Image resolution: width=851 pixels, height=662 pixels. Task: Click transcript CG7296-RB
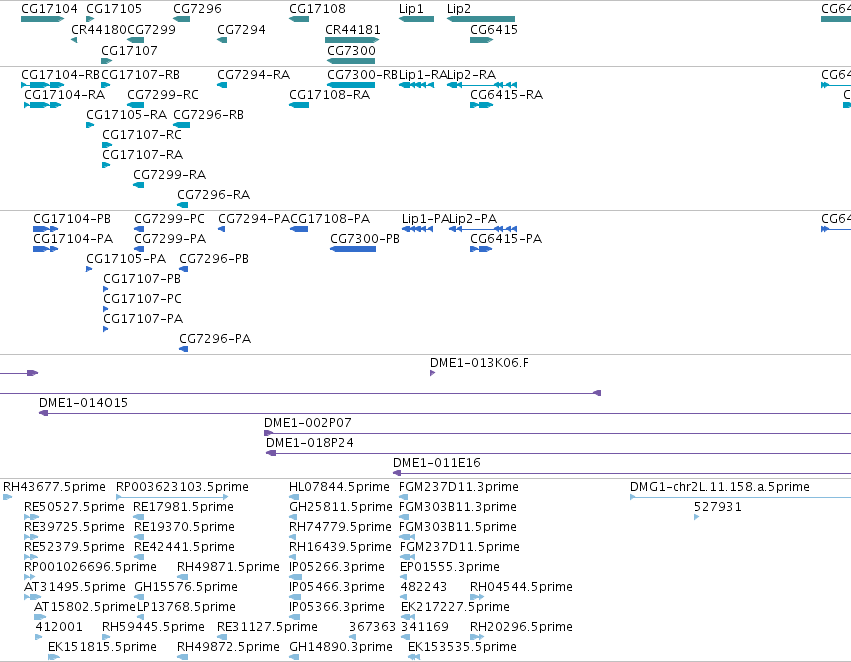[181, 125]
